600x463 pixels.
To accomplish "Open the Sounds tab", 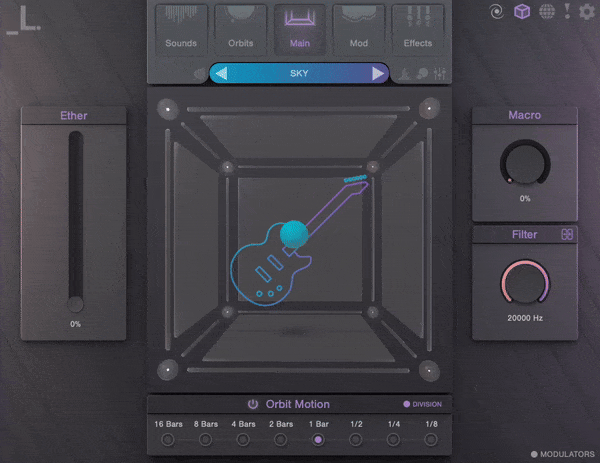I will (181, 28).
